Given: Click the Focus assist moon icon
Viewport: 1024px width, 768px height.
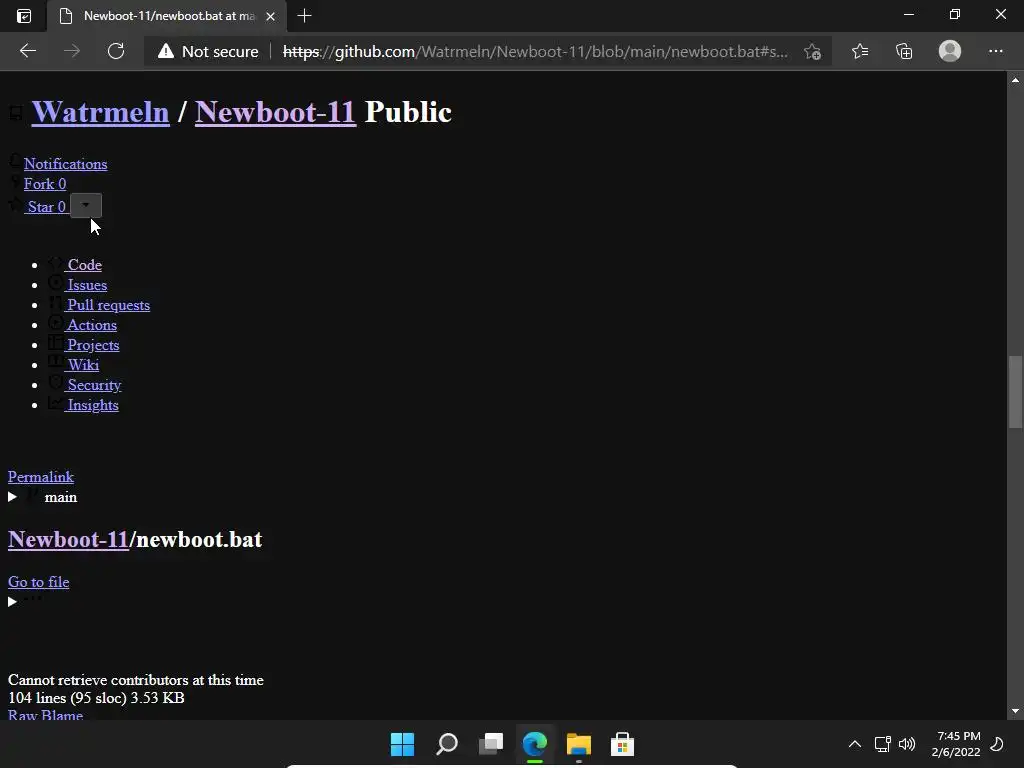Looking at the screenshot, I should (997, 744).
